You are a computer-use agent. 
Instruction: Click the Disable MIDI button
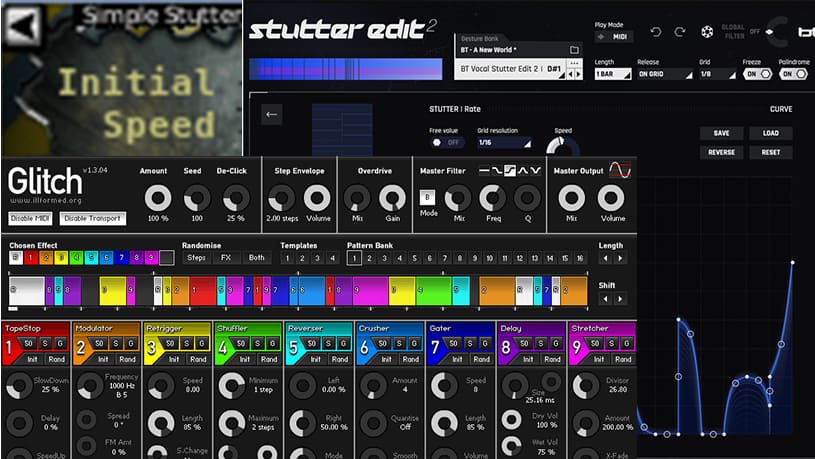(31, 218)
